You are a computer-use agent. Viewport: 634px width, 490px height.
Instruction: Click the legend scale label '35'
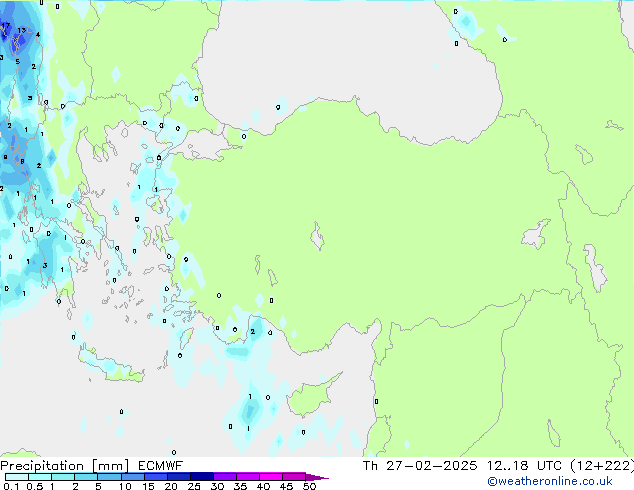pos(240,486)
